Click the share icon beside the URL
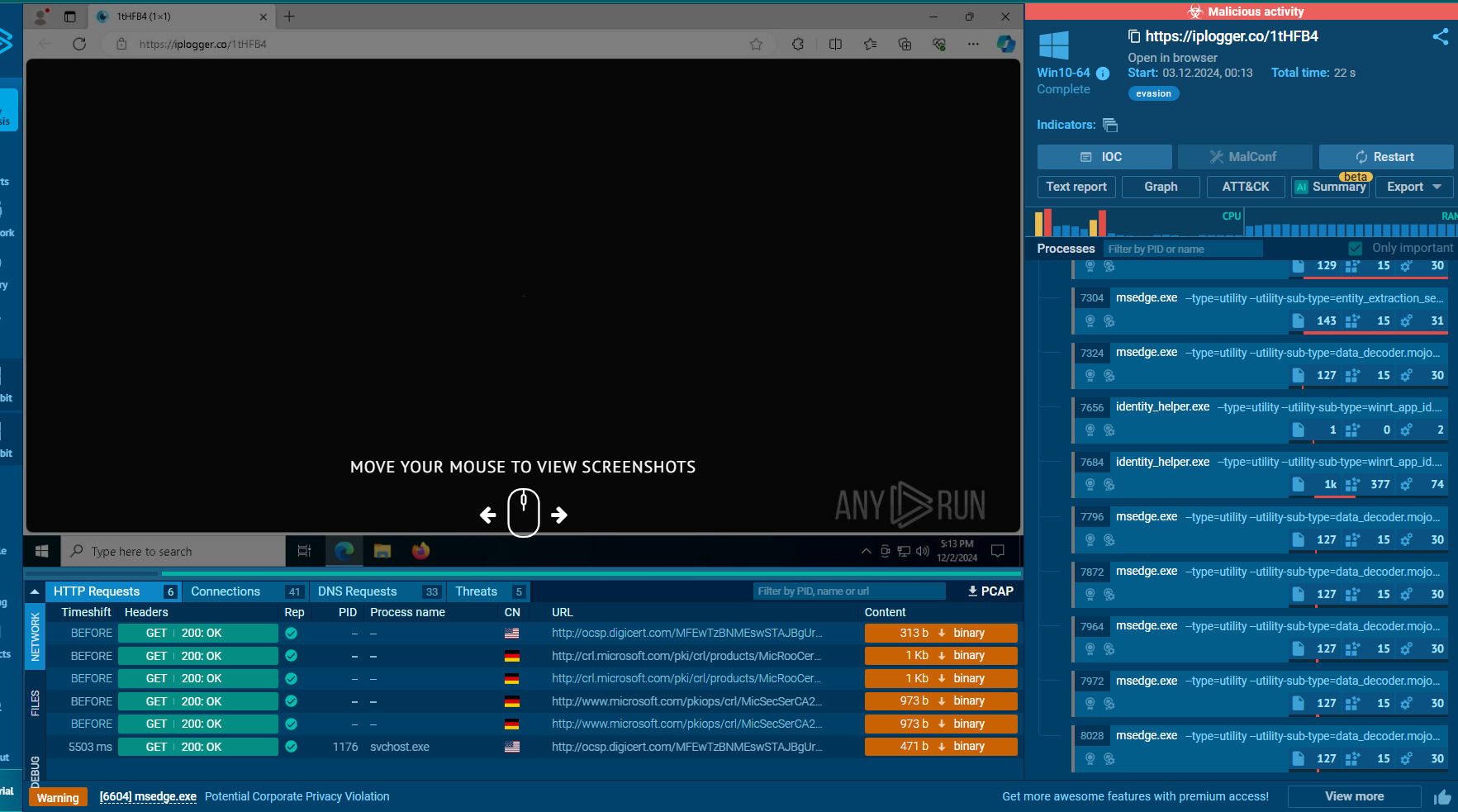 pyautogui.click(x=1440, y=36)
